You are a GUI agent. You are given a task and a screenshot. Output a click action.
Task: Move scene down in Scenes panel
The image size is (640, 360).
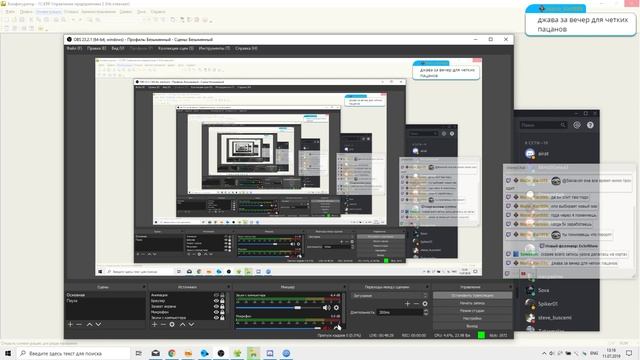tap(98, 324)
